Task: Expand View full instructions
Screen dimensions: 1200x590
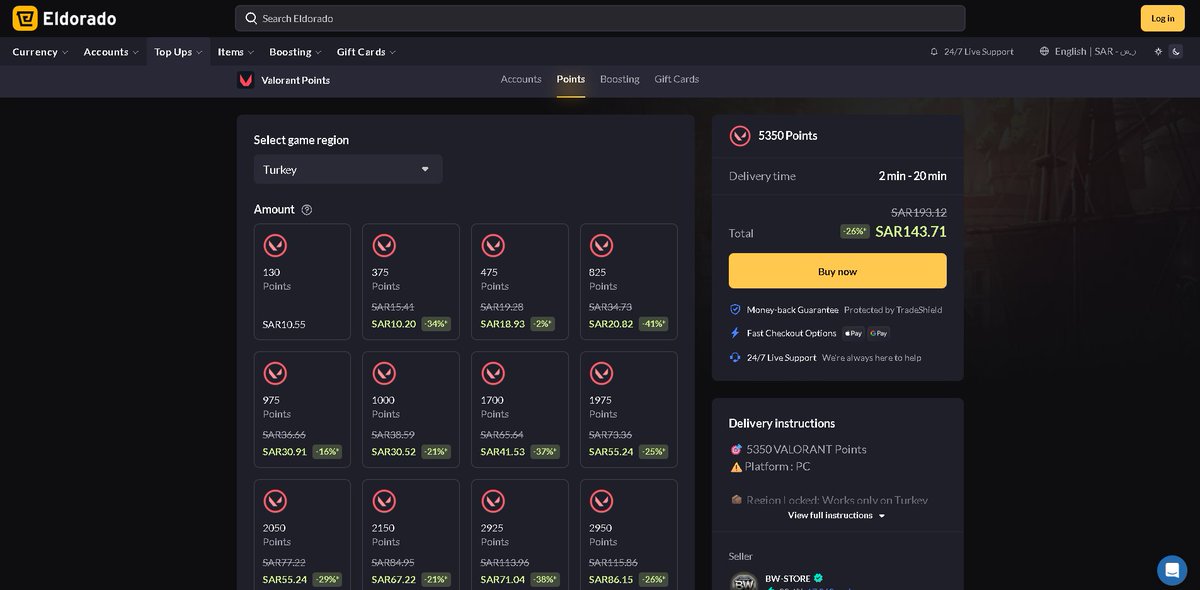Action: pos(837,516)
